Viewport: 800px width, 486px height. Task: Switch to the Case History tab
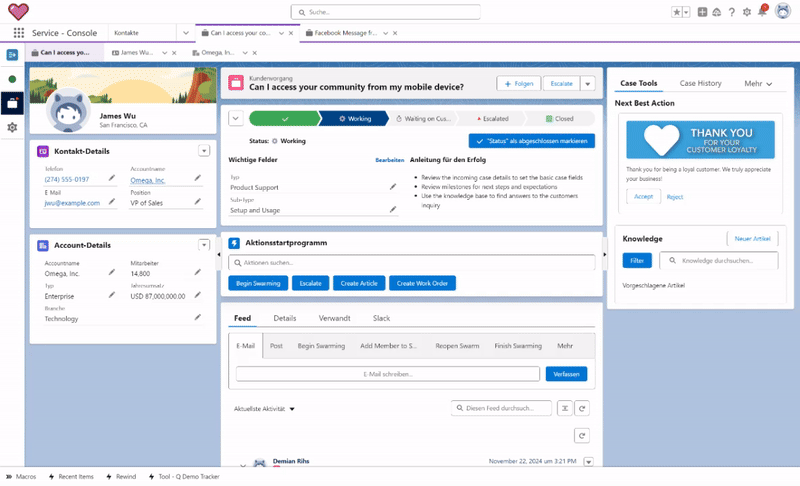[700, 84]
